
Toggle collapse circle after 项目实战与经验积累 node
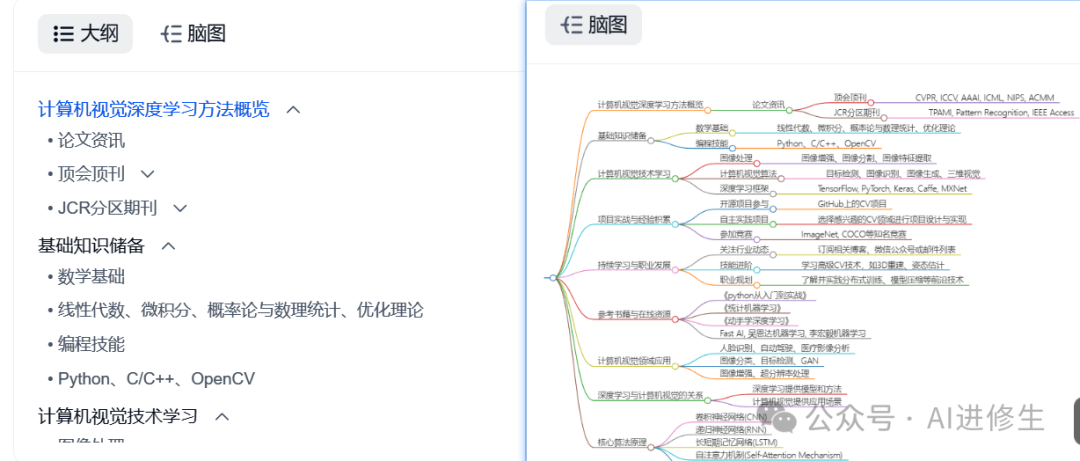pos(675,224)
